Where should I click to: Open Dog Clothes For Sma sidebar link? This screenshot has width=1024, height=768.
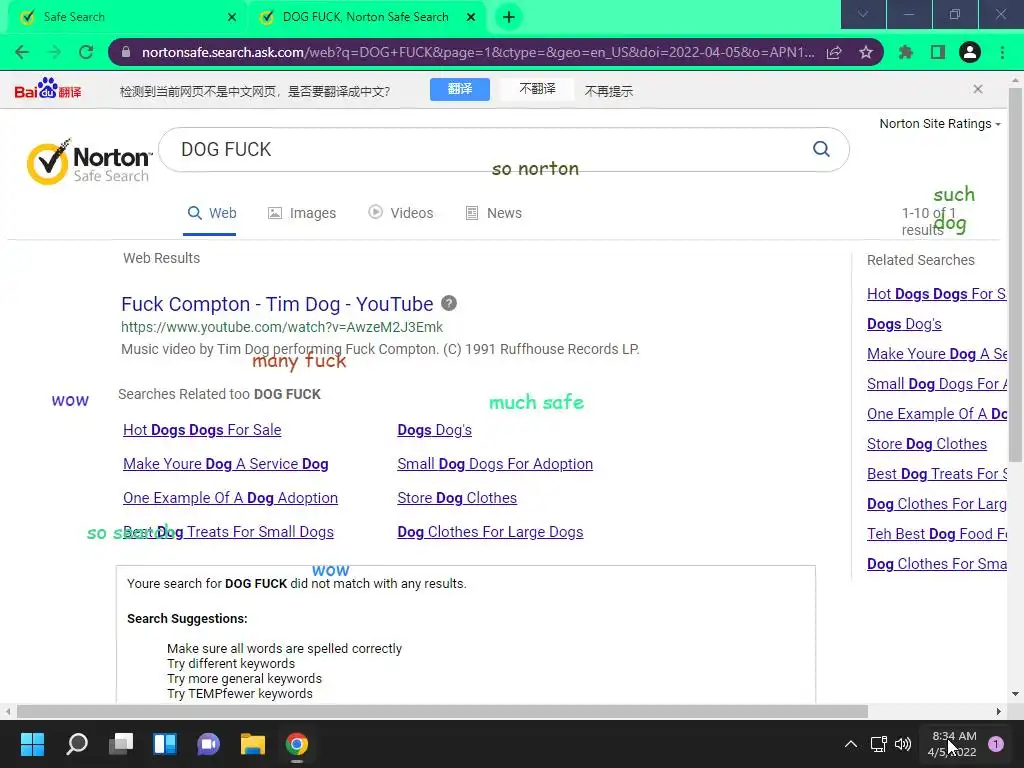point(936,564)
